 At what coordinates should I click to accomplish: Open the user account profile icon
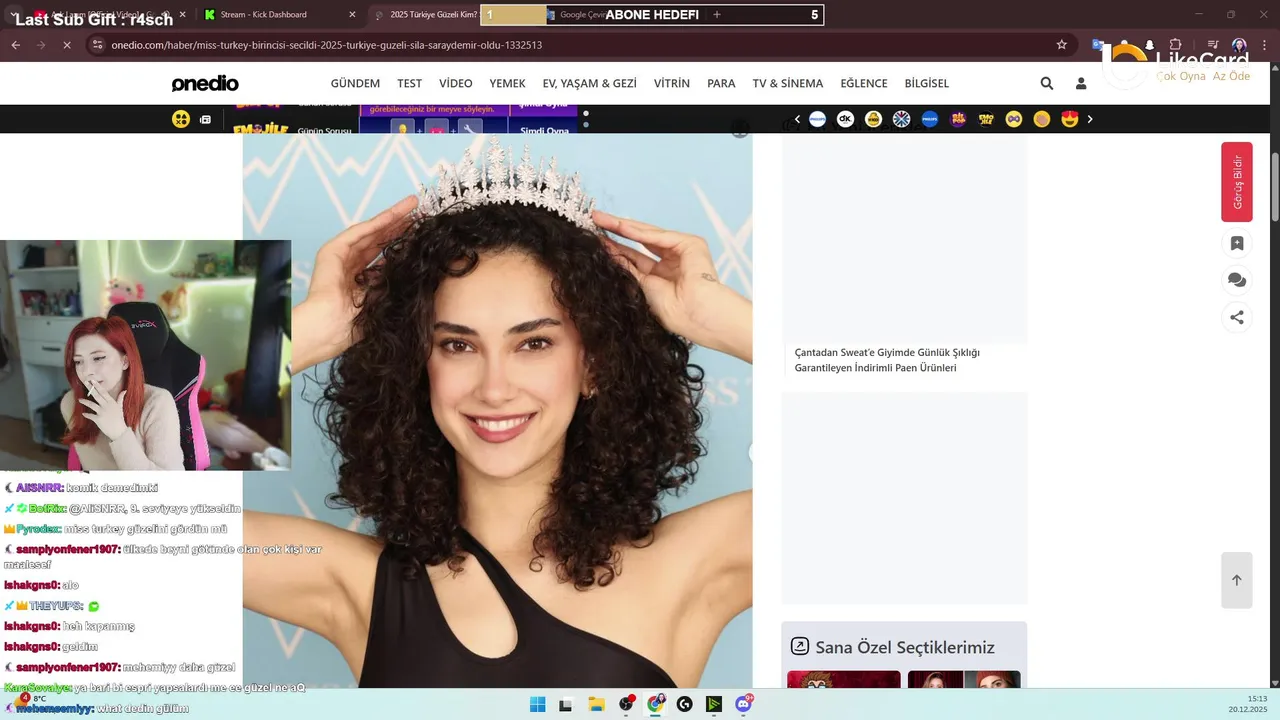coord(1081,83)
